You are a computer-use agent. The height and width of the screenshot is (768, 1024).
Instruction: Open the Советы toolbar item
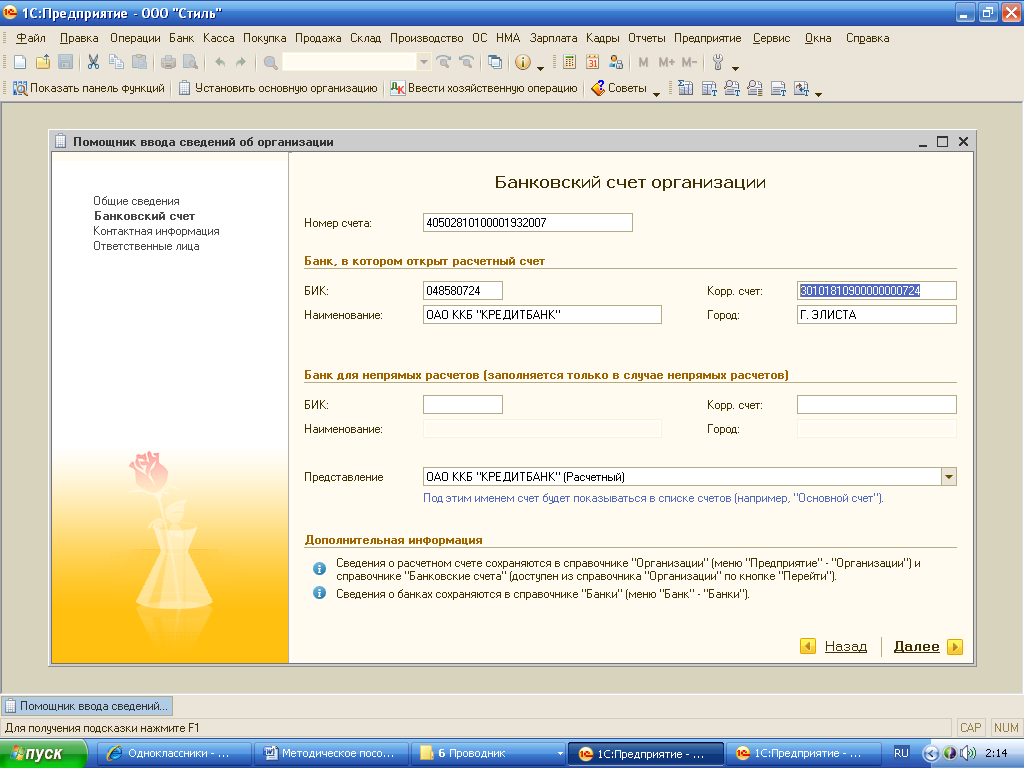click(619, 88)
